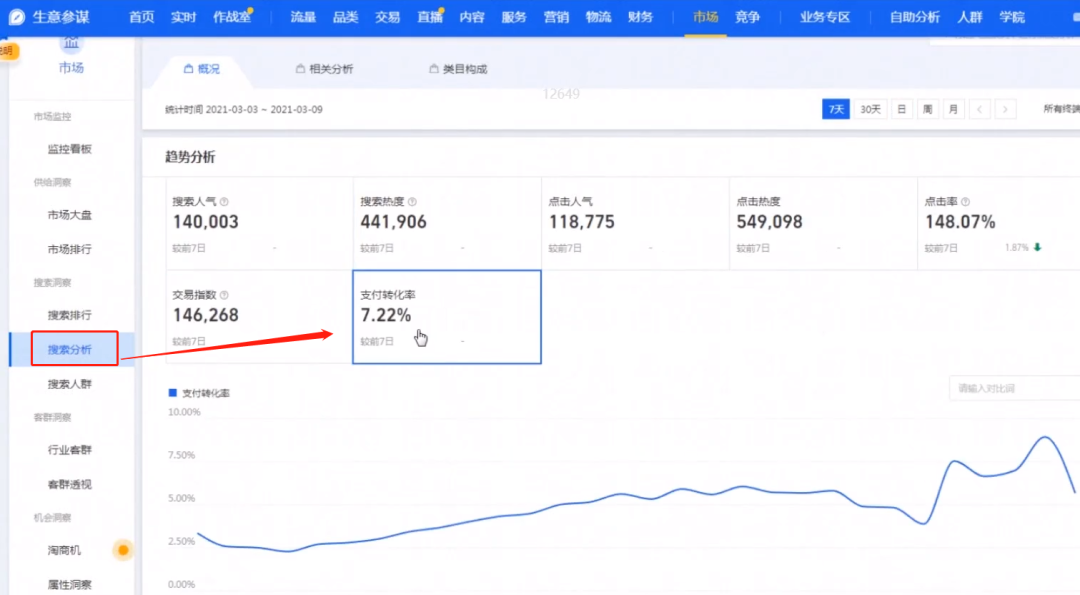Viewport: 1080px width, 595px height.
Task: Click the 统计时间 date range text
Action: [x=244, y=109]
